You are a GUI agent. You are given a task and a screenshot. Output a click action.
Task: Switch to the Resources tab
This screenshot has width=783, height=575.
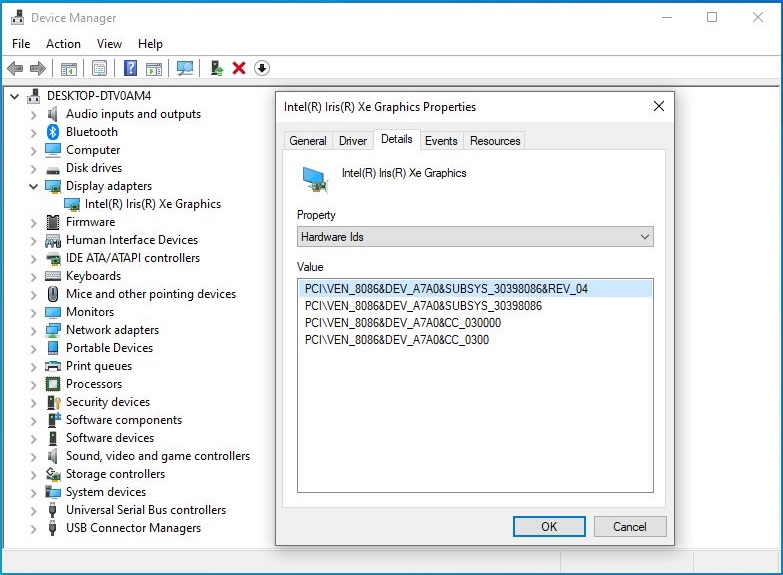pos(495,141)
